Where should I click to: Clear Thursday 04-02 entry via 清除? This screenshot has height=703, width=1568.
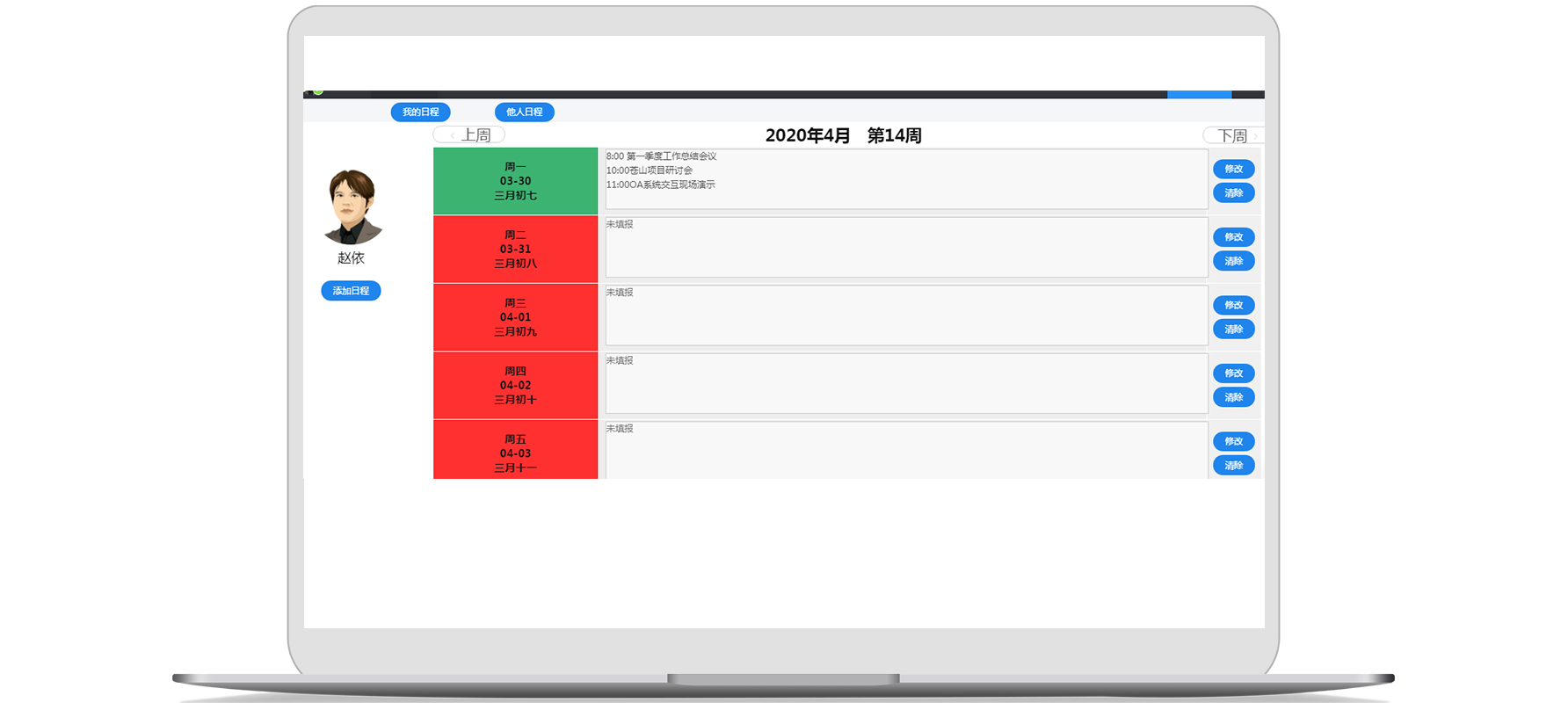click(x=1233, y=397)
